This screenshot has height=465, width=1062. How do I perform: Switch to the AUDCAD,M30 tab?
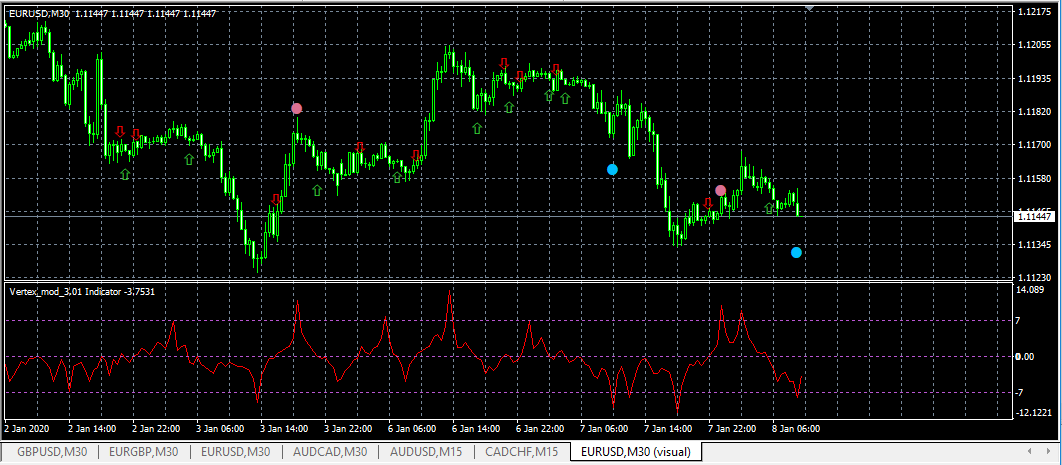(x=330, y=452)
